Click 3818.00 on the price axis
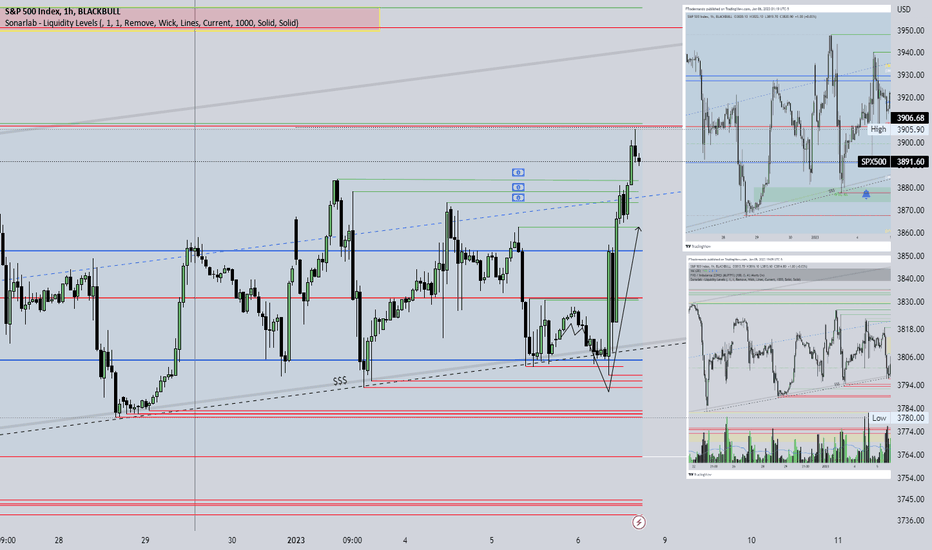The width and height of the screenshot is (932, 550). coord(910,329)
